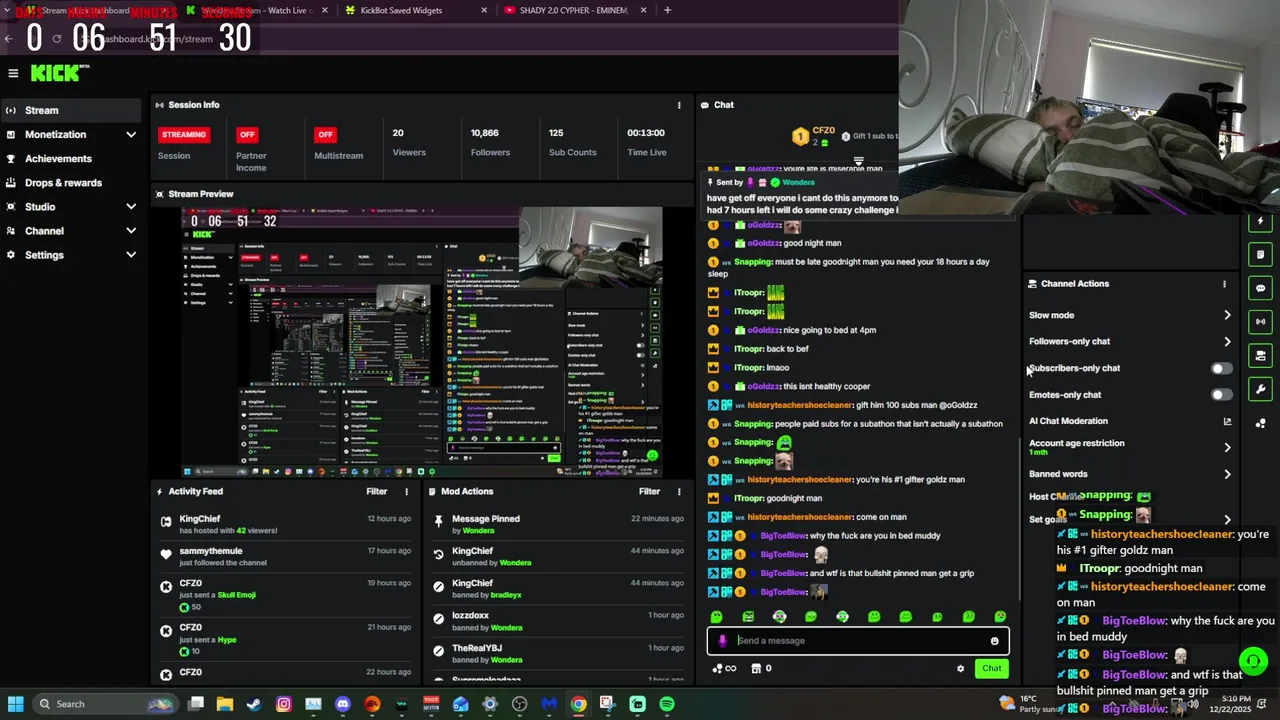
Task: Click lozzdoxx banned entry in Mod Actions
Action: tap(557, 621)
